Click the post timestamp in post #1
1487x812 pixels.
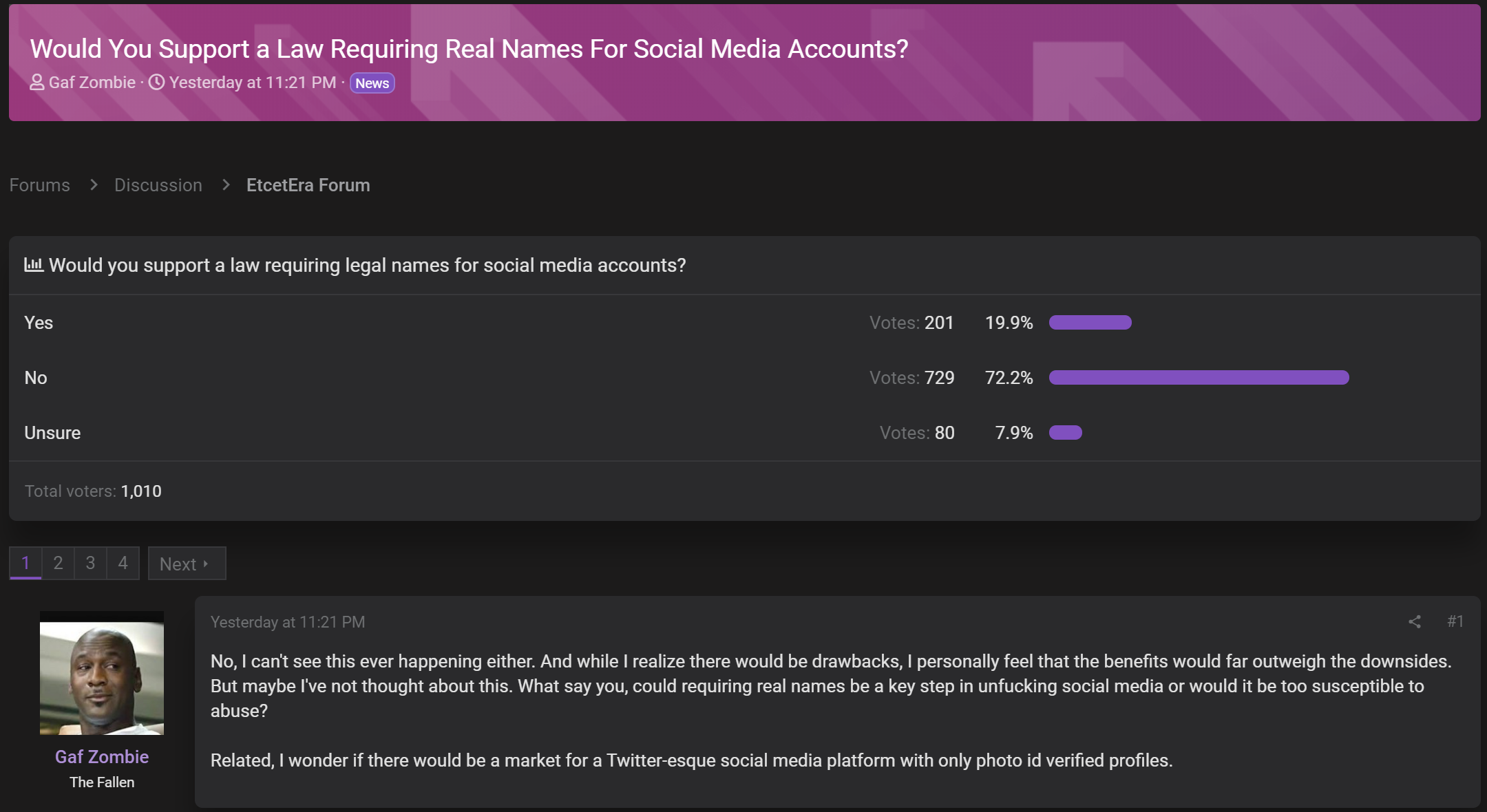click(x=288, y=622)
